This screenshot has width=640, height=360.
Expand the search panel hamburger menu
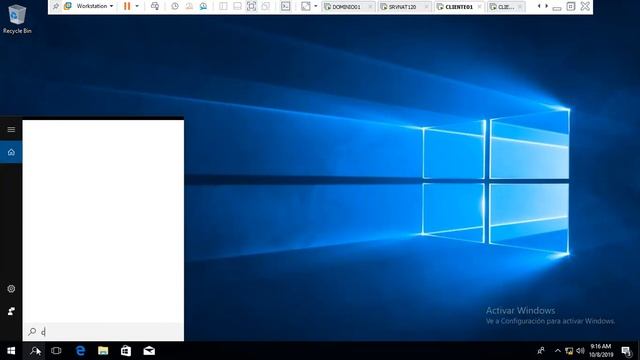tap(11, 129)
